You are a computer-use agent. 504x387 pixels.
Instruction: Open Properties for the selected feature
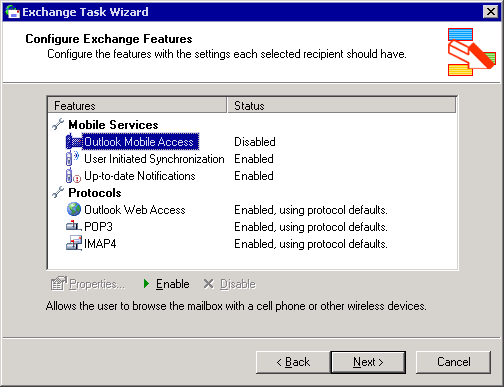pos(88,284)
